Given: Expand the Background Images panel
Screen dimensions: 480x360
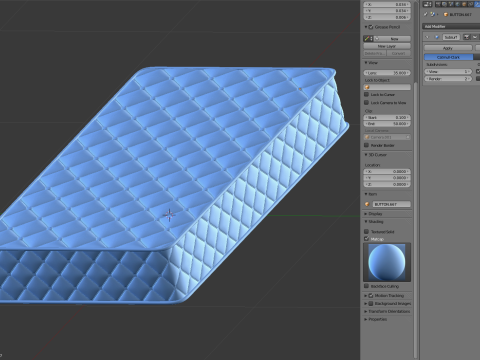Looking at the screenshot, I should 366,303.
